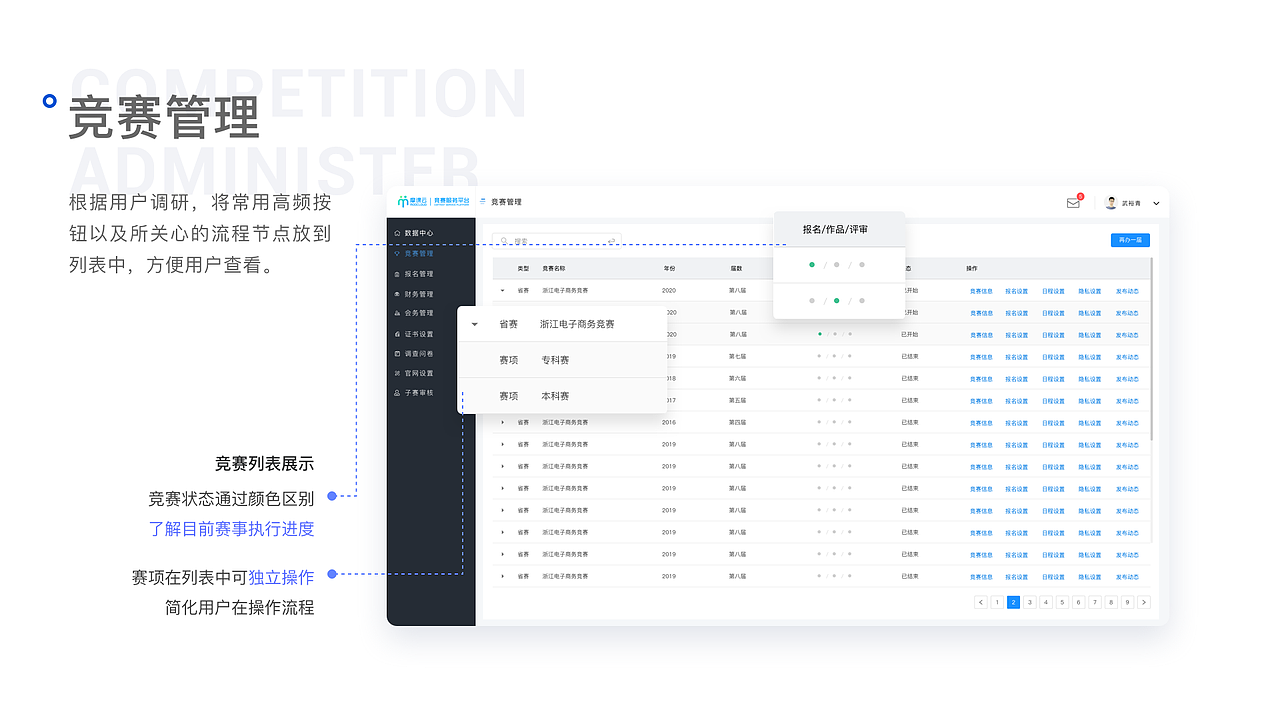The height and width of the screenshot is (720, 1280).
Task: Open 调查问卷 from the sidebar
Action: pos(418,354)
